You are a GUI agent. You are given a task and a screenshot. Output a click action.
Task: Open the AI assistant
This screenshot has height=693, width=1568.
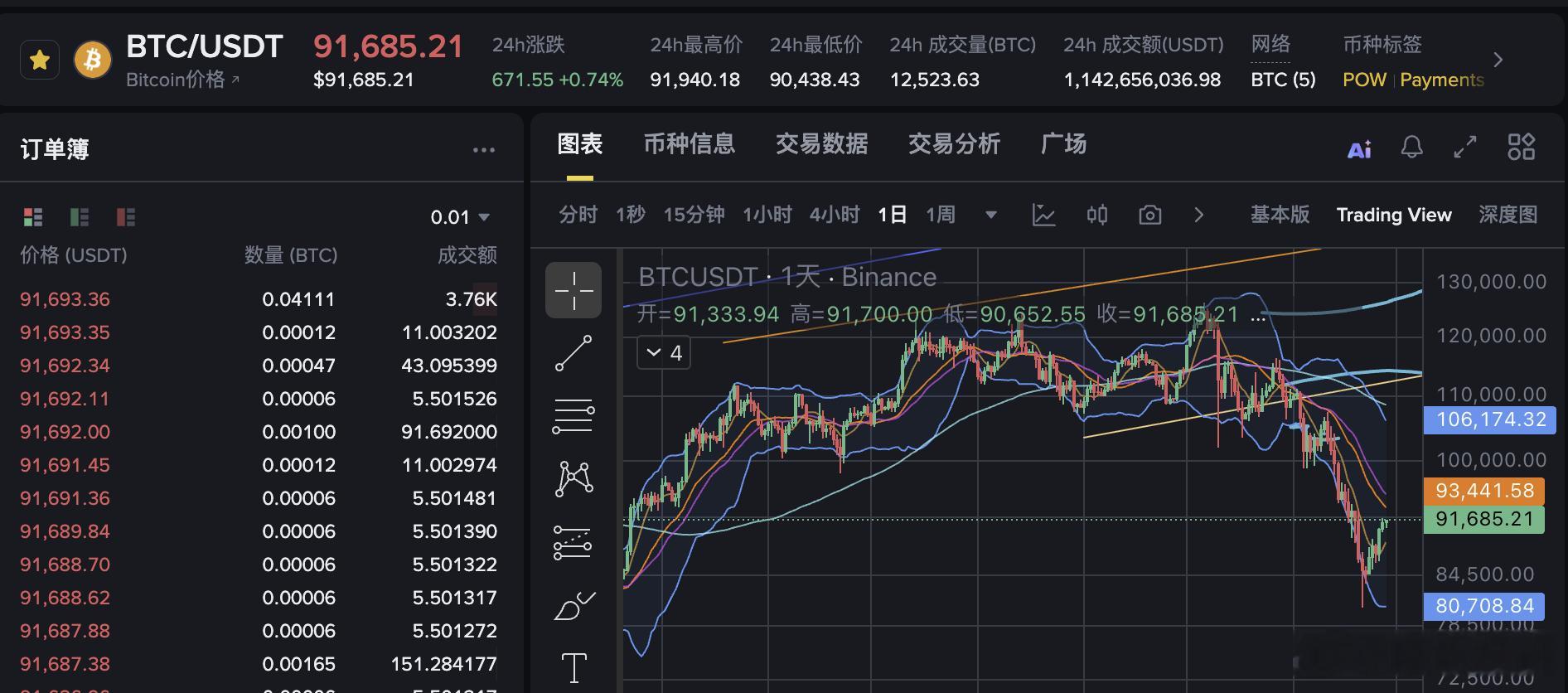[1359, 149]
